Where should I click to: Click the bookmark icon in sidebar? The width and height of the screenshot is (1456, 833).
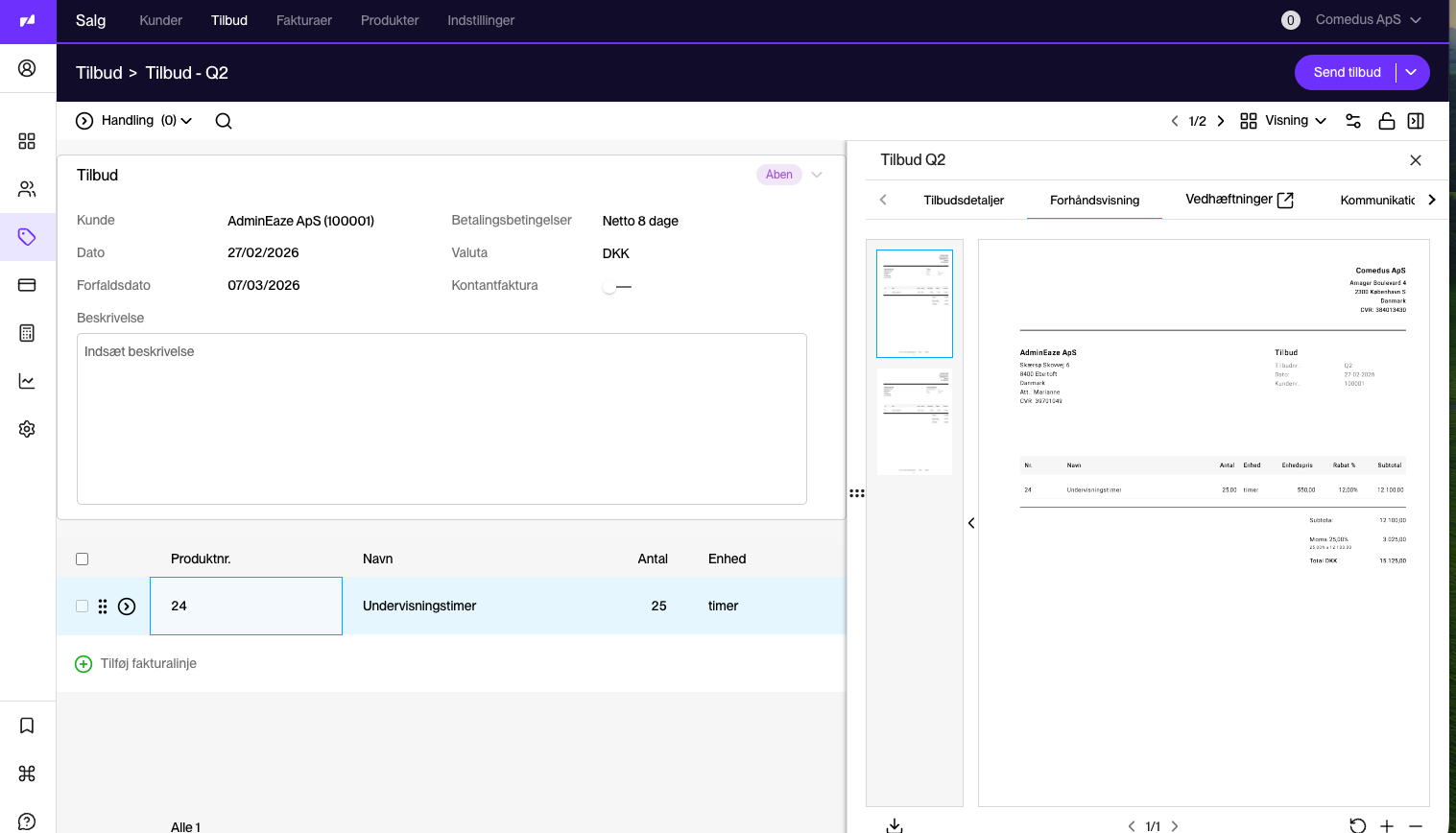[27, 726]
